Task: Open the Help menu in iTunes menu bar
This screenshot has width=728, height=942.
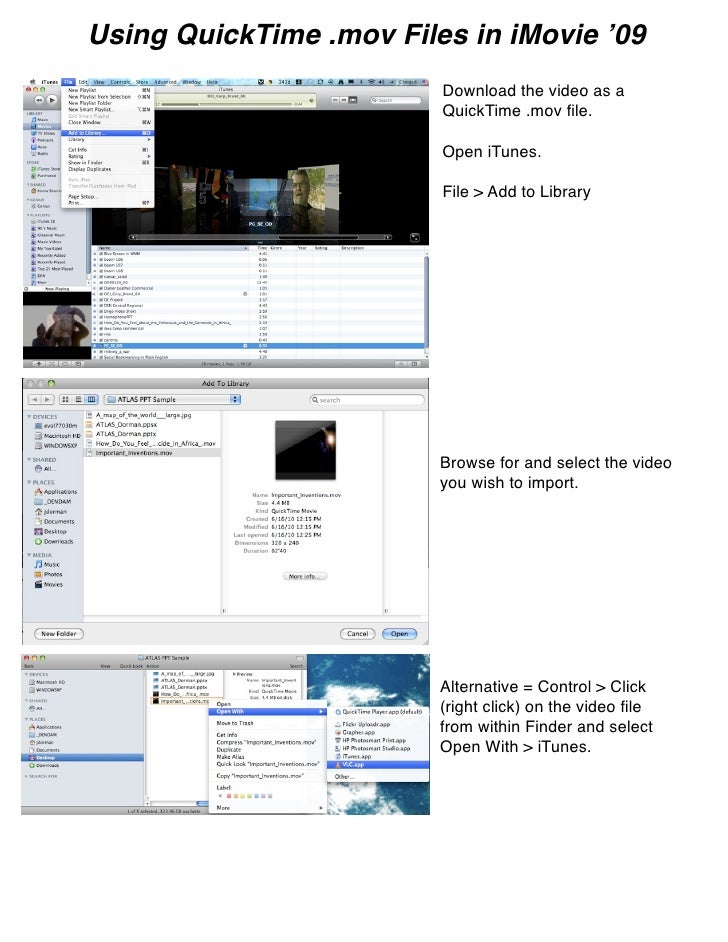Action: click(x=212, y=82)
